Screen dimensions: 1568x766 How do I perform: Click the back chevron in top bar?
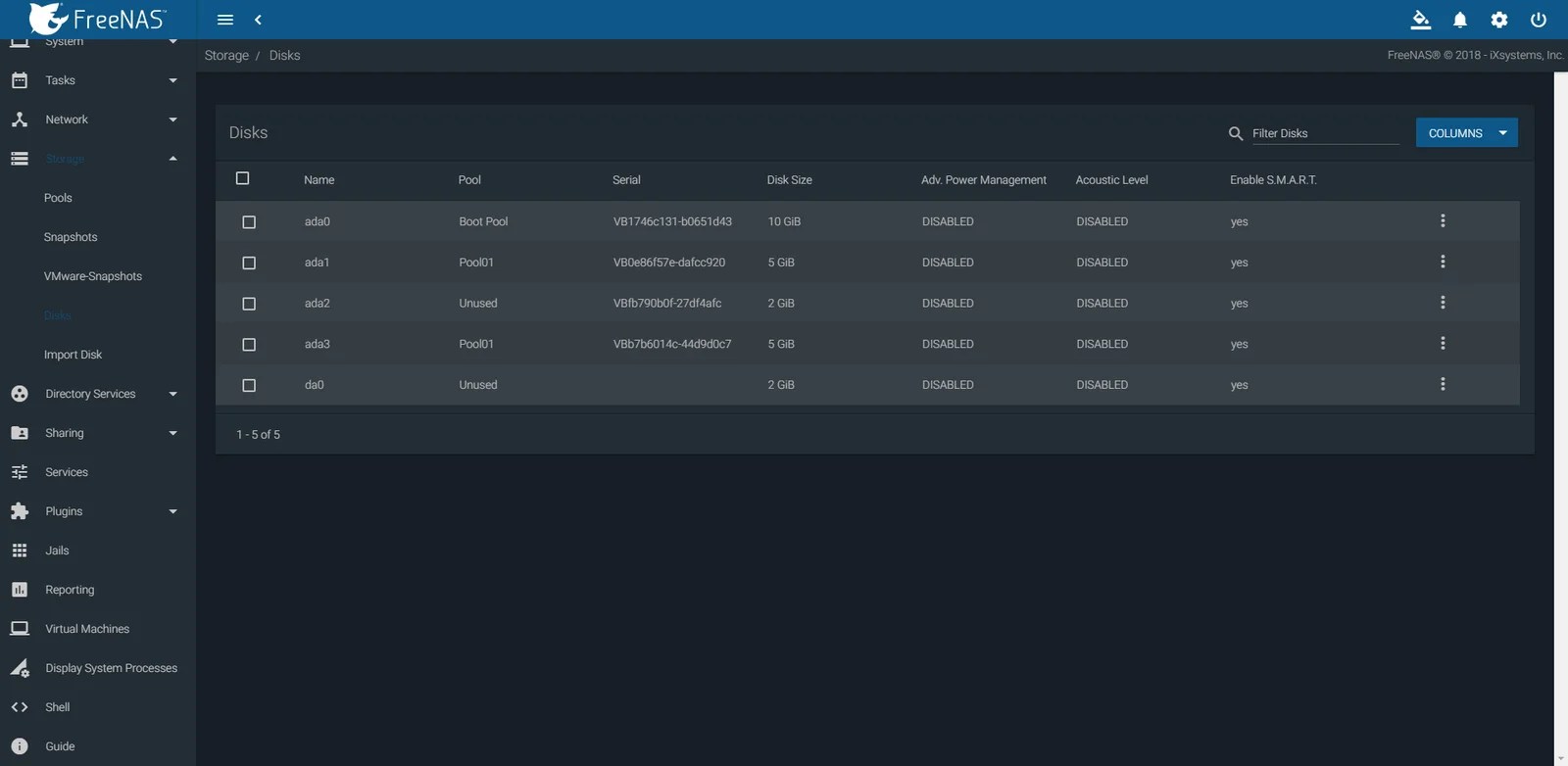[x=258, y=20]
